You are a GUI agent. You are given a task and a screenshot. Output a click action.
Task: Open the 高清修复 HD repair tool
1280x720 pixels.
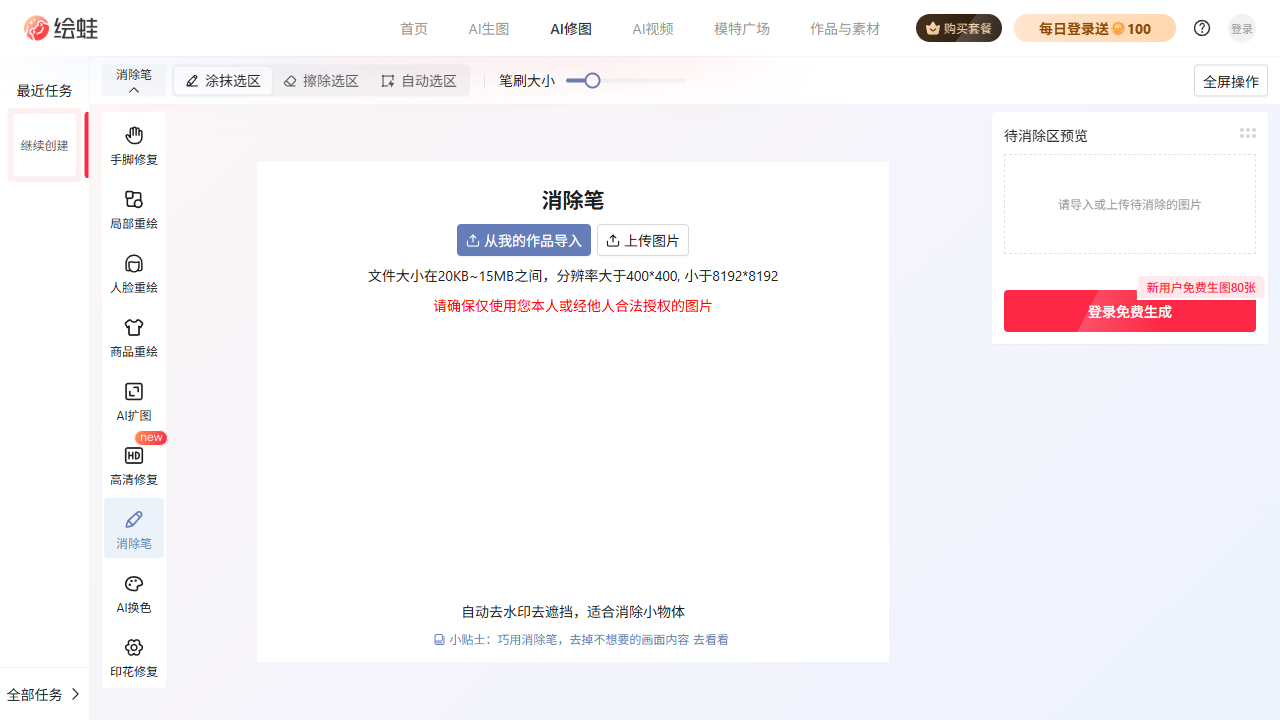point(134,465)
